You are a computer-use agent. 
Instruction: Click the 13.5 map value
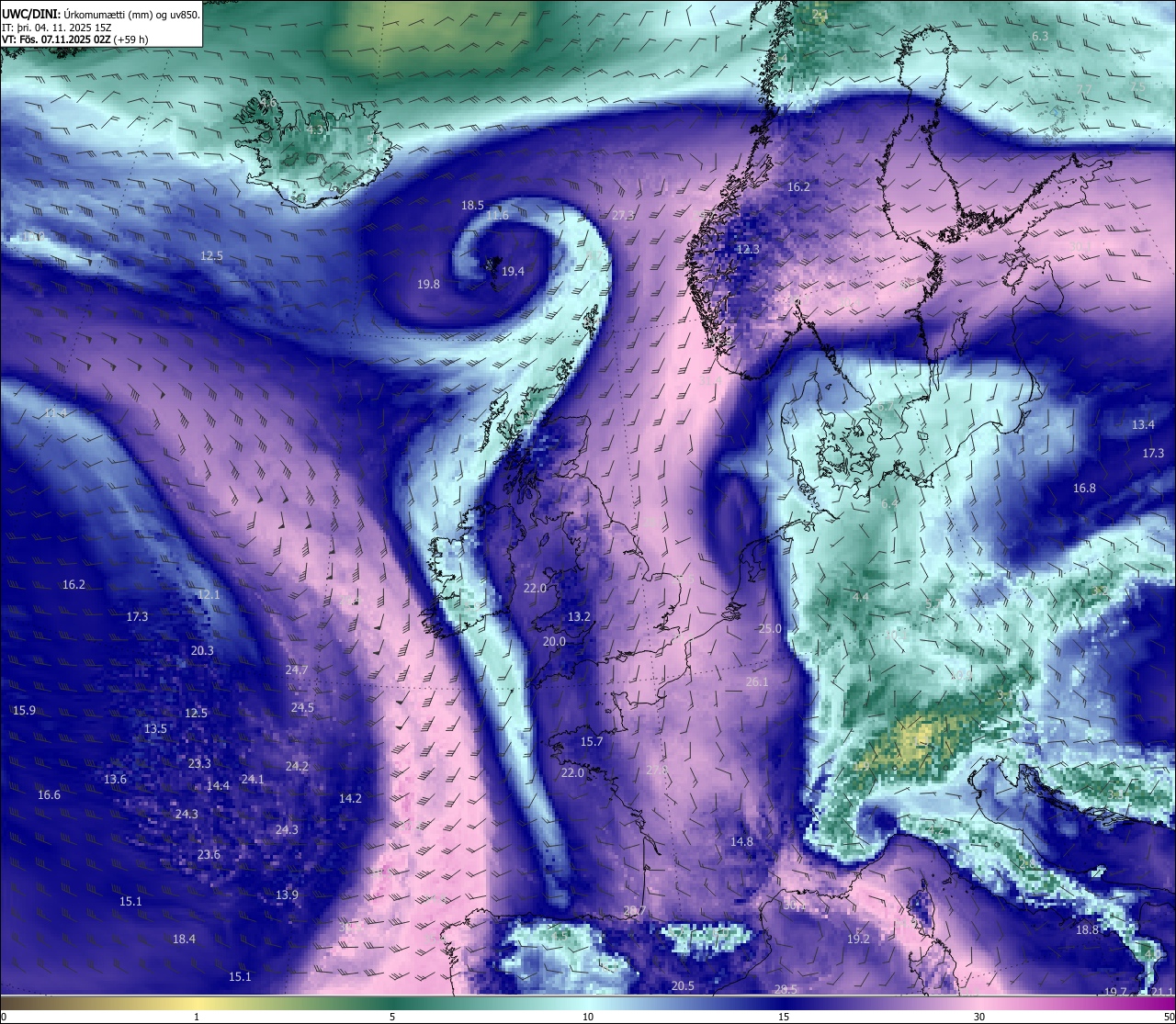[155, 729]
